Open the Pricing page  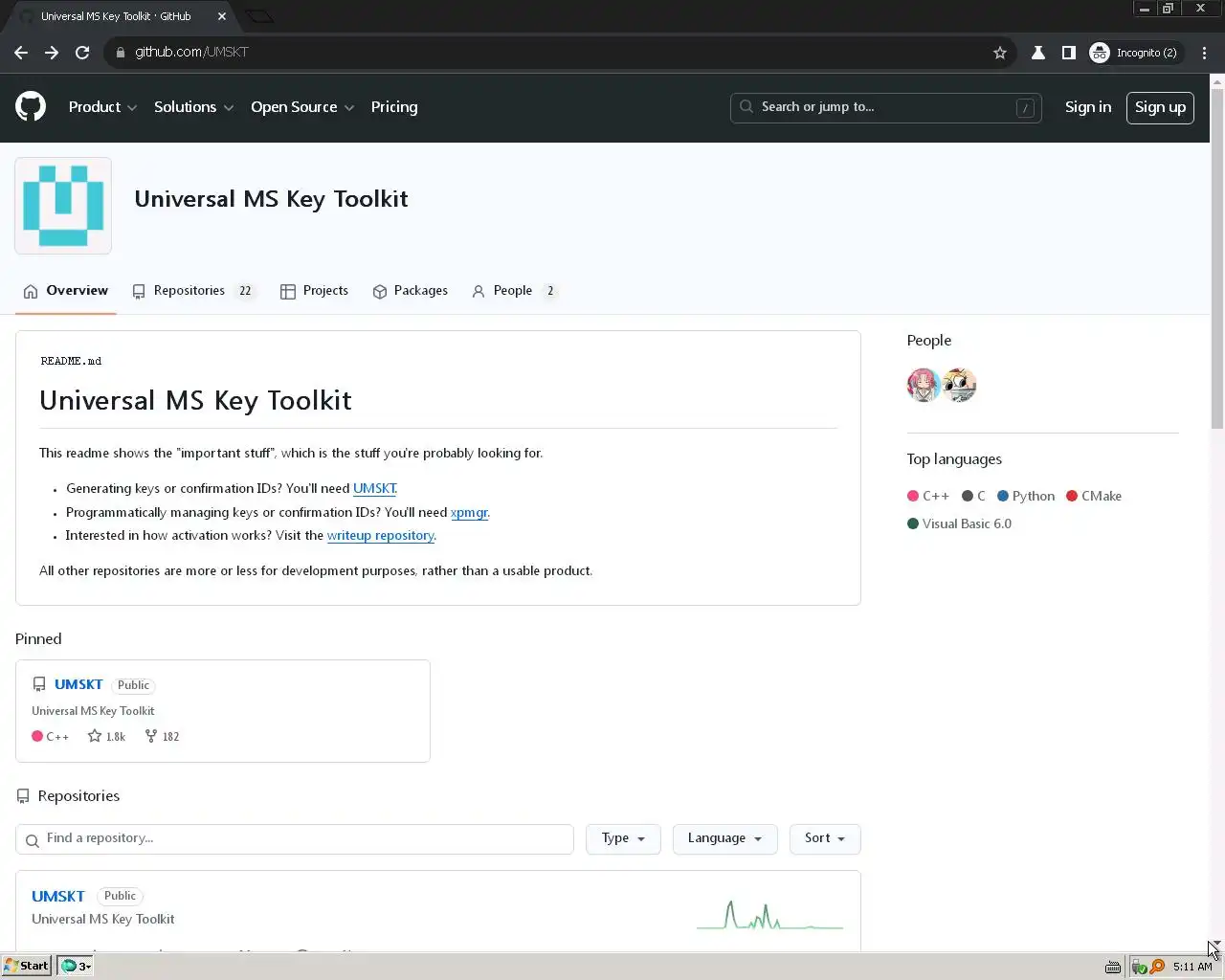click(394, 107)
